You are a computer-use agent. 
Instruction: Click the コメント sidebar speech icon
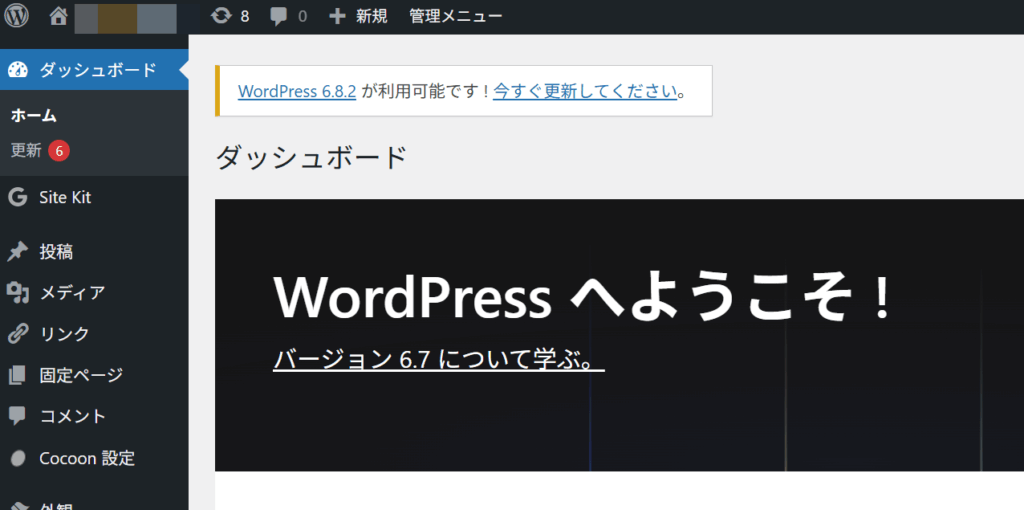point(17,416)
